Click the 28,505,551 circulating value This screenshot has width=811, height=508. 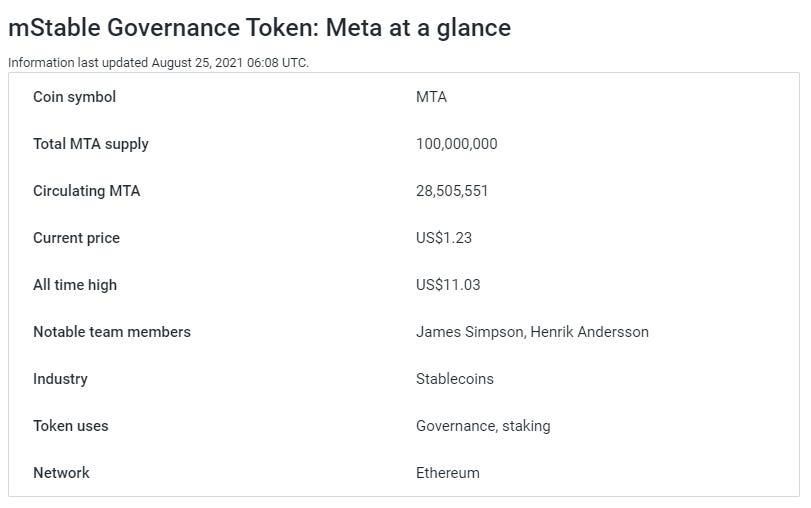point(452,191)
